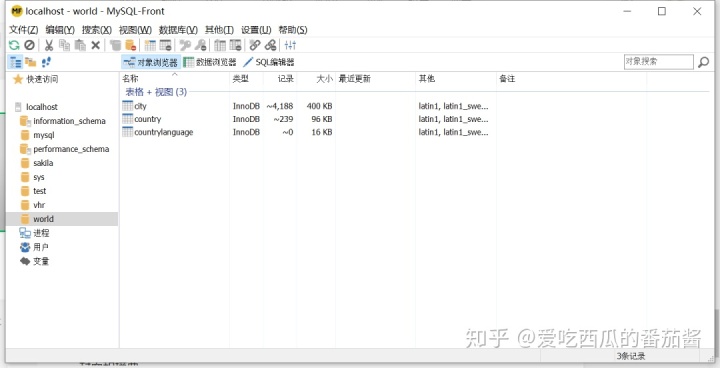Sort by the 最近更新 last updated header
Image resolution: width=720 pixels, height=368 pixels.
[x=376, y=79]
